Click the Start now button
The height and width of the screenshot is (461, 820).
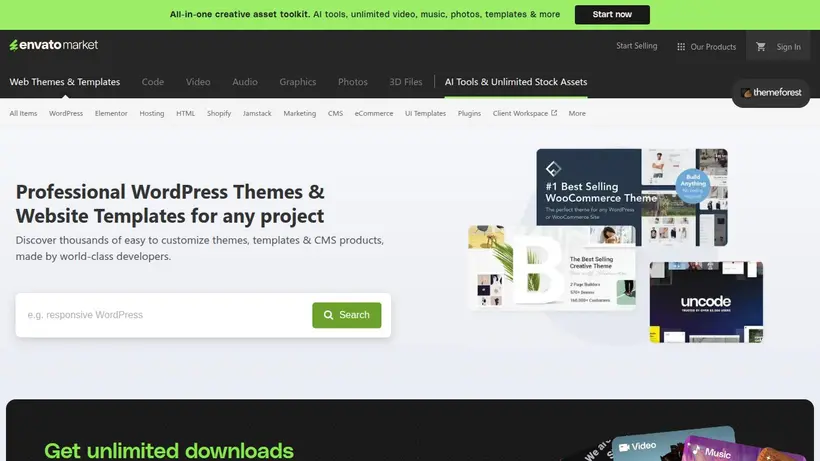pyautogui.click(x=612, y=15)
